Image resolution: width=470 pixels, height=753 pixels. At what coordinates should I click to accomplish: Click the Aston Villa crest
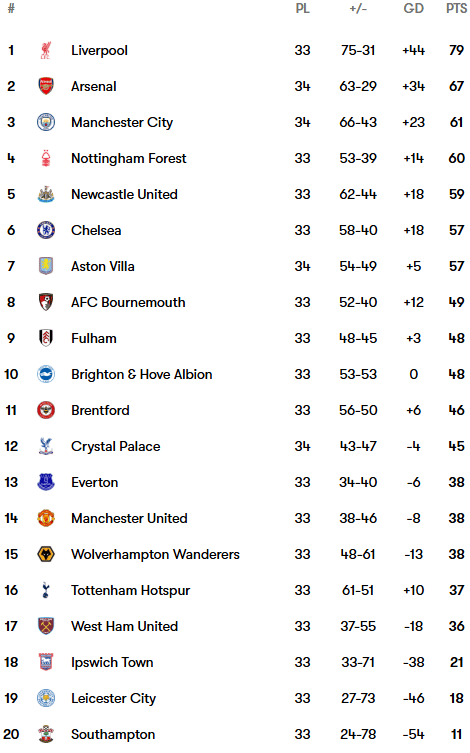click(x=46, y=266)
